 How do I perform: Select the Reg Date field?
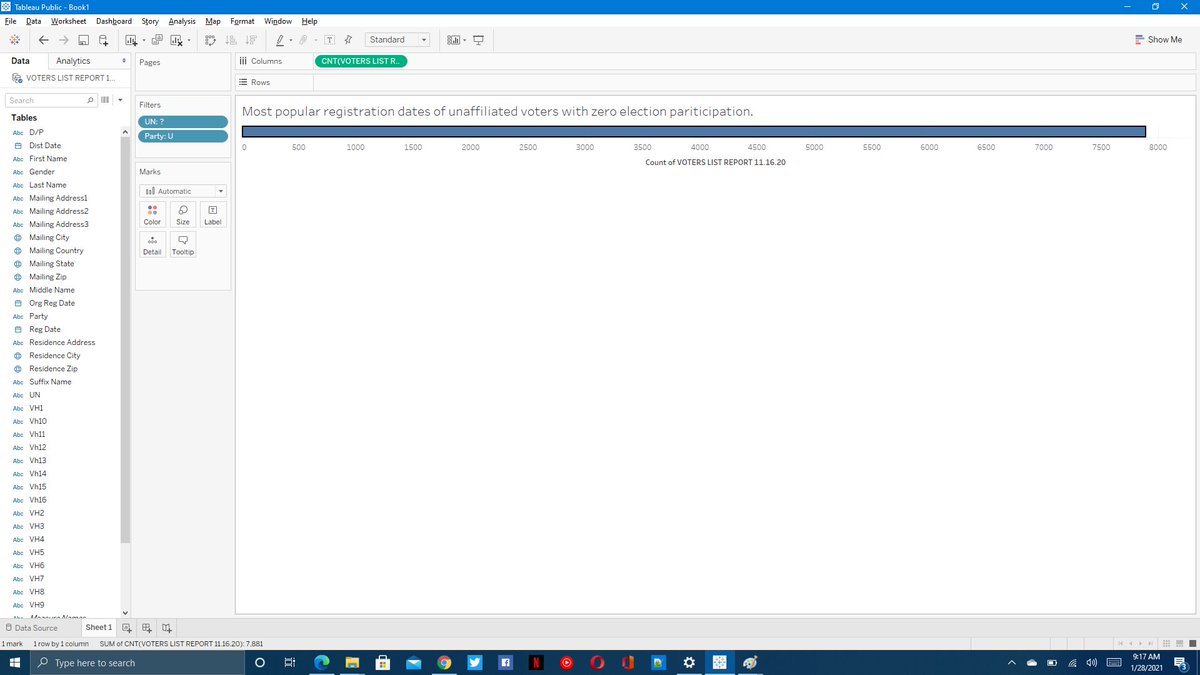click(x=45, y=329)
